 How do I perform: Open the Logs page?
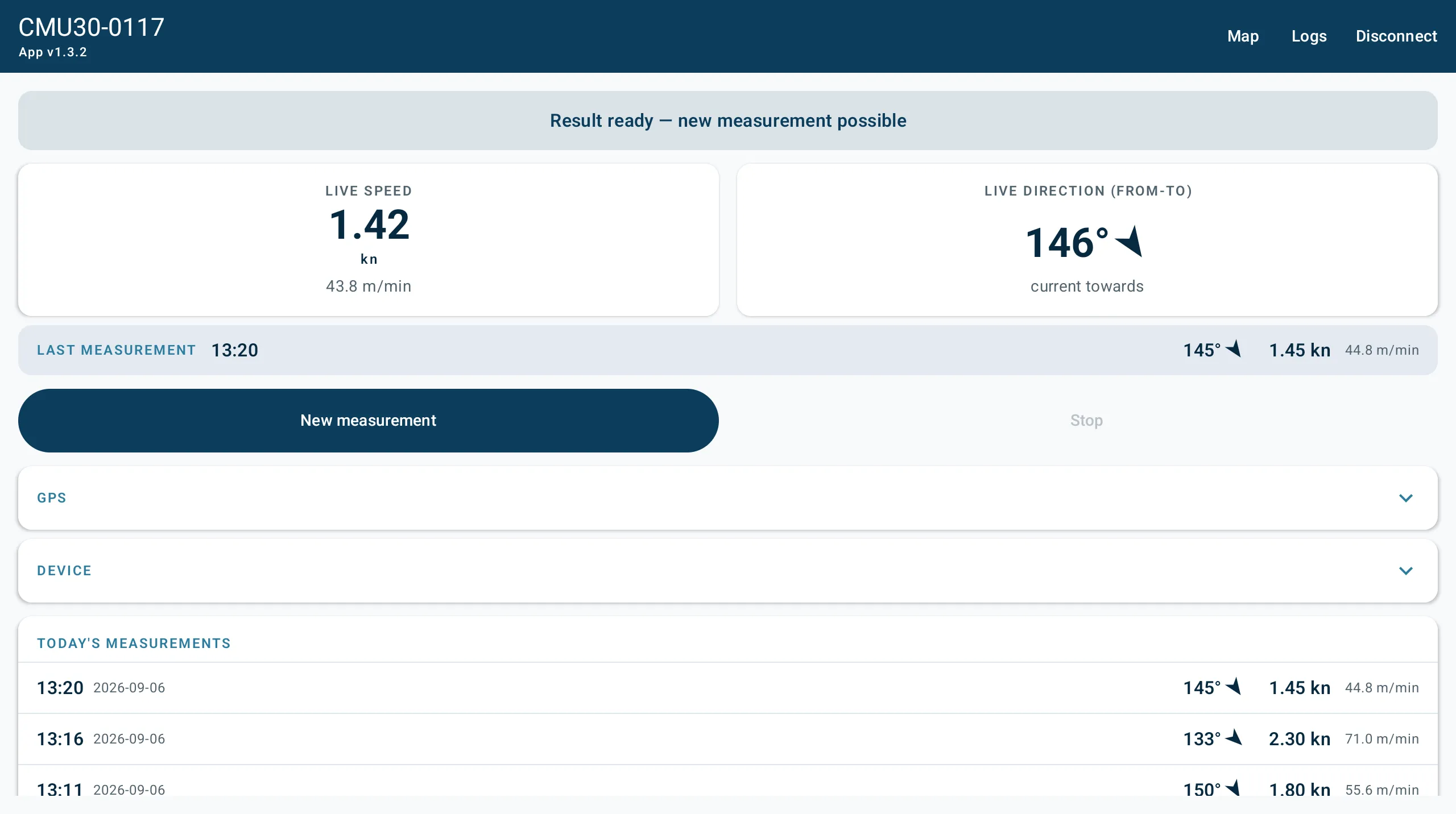(x=1309, y=36)
